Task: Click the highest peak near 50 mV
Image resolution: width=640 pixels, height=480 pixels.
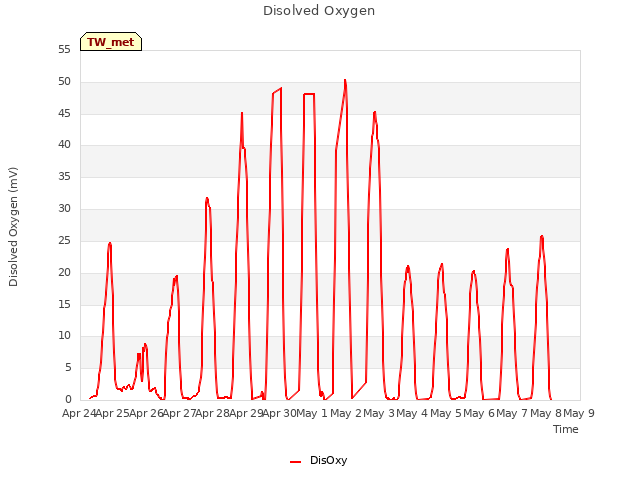Action: coord(345,80)
